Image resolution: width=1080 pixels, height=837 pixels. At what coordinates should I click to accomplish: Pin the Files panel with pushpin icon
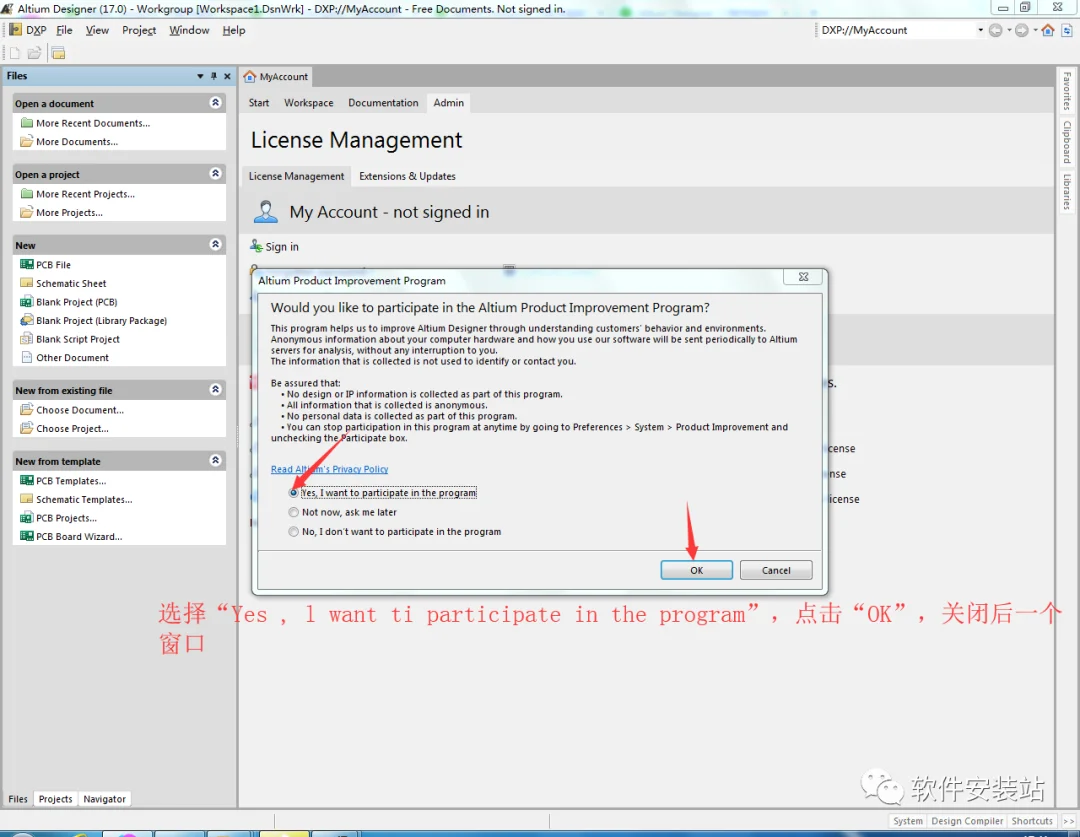pyautogui.click(x=214, y=76)
